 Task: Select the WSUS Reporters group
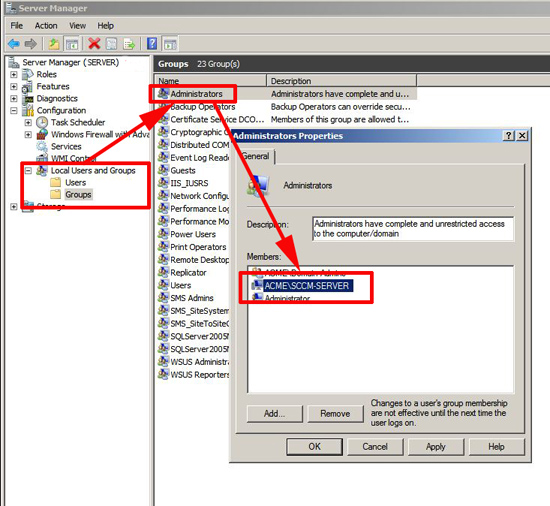[200, 375]
